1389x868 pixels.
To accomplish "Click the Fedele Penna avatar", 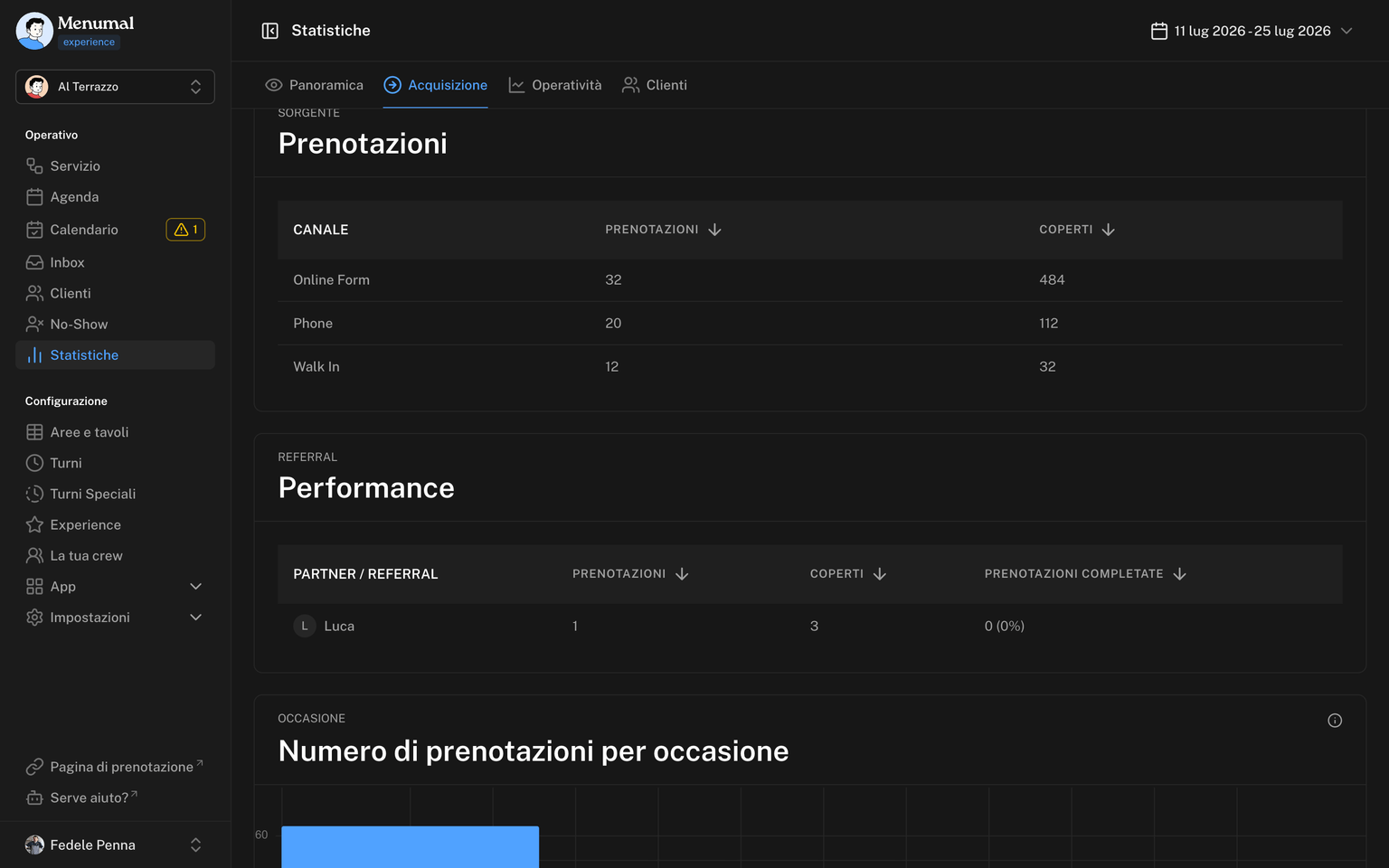I will [34, 844].
